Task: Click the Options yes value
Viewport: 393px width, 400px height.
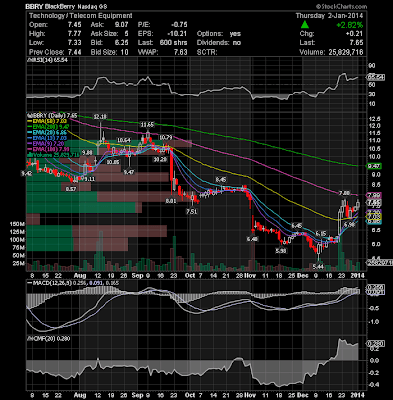Action: pyautogui.click(x=235, y=34)
